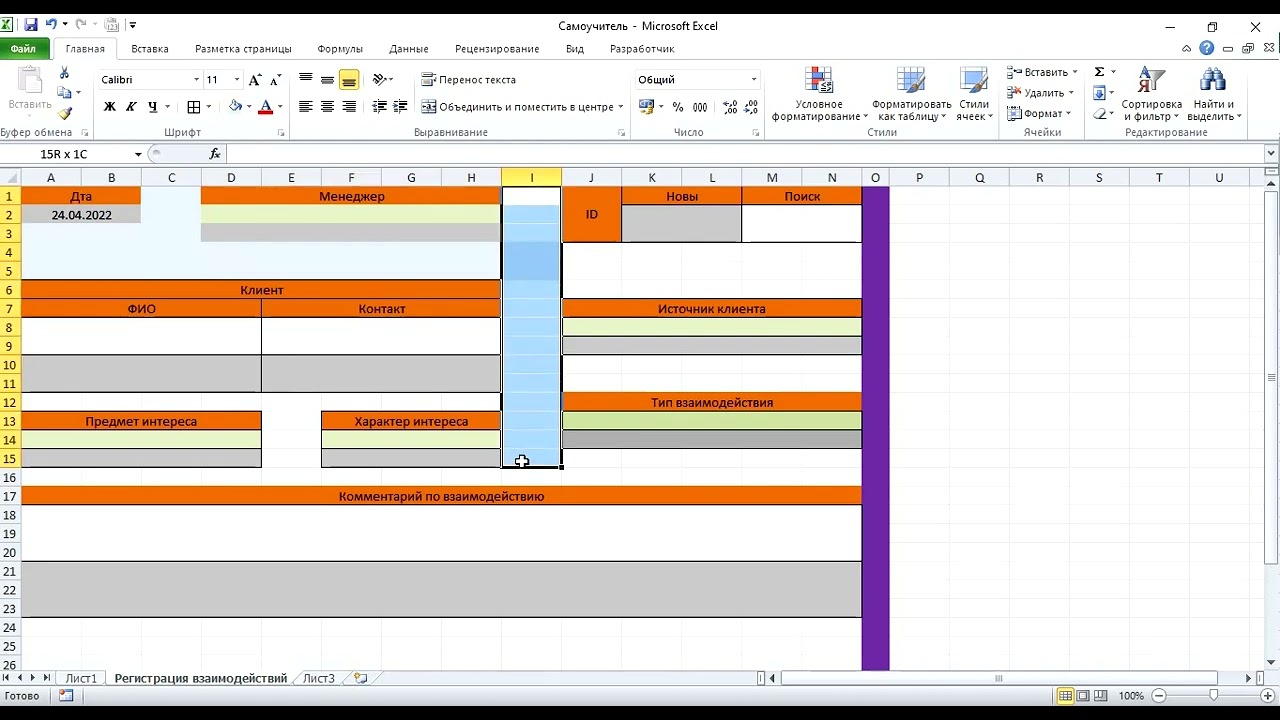Screen dimensions: 1280x720
Task: Decrease indent icon
Action: point(380,107)
